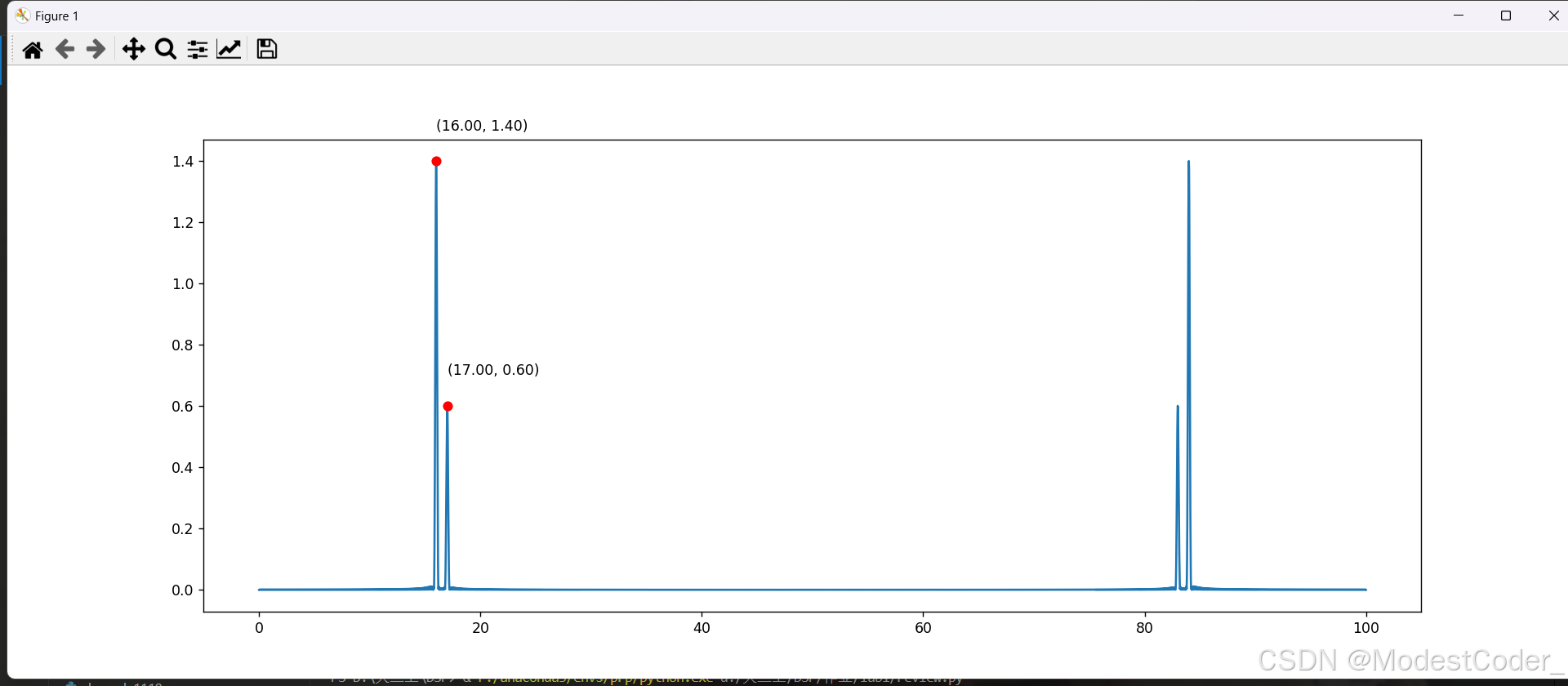Click the x-axis tick label 0
The width and height of the screenshot is (1568, 686).
[259, 628]
